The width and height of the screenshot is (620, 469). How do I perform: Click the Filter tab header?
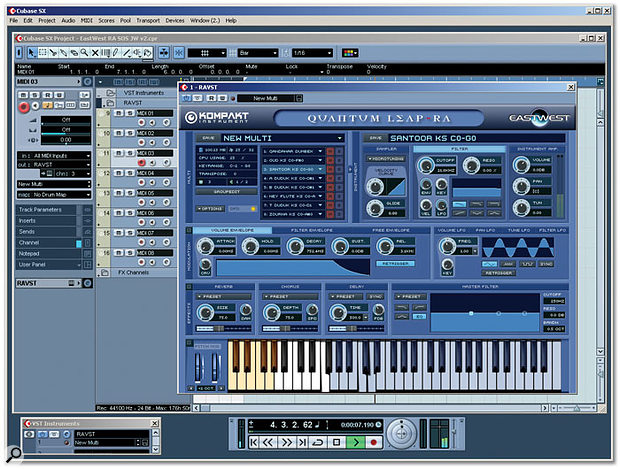pos(459,149)
